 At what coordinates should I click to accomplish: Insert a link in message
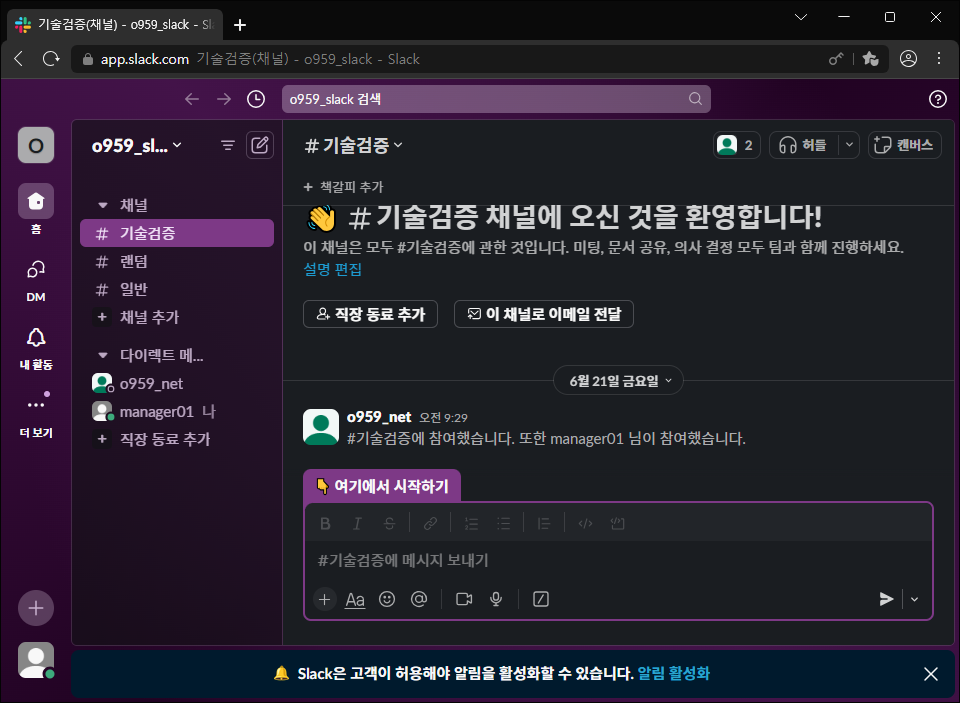click(430, 524)
